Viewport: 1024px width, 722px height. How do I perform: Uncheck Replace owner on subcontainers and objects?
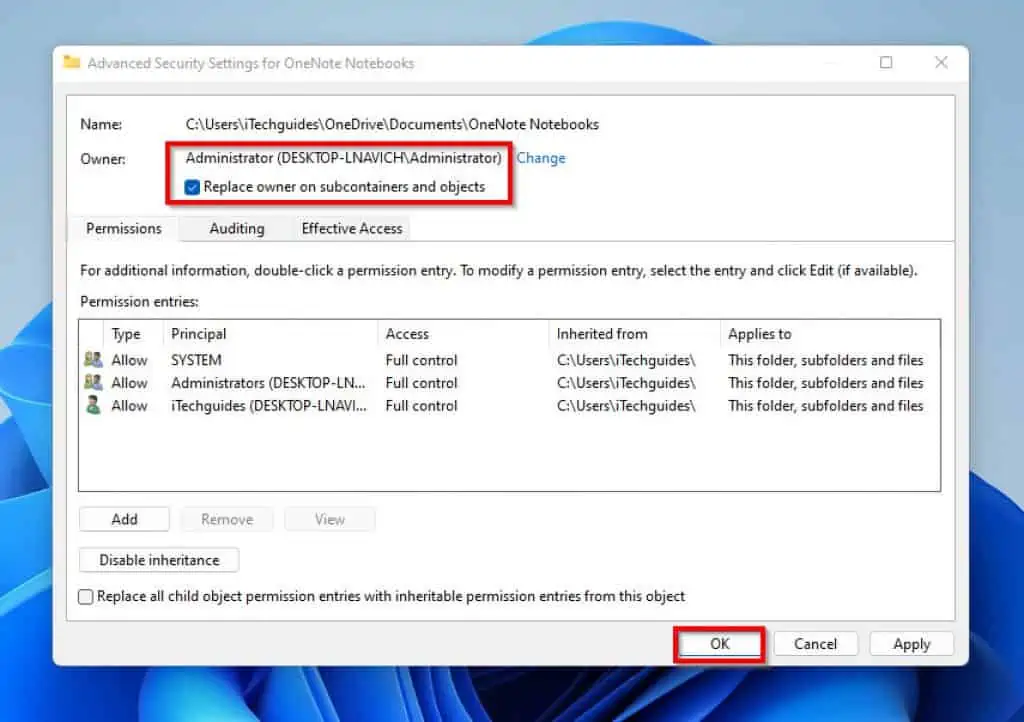(x=193, y=187)
